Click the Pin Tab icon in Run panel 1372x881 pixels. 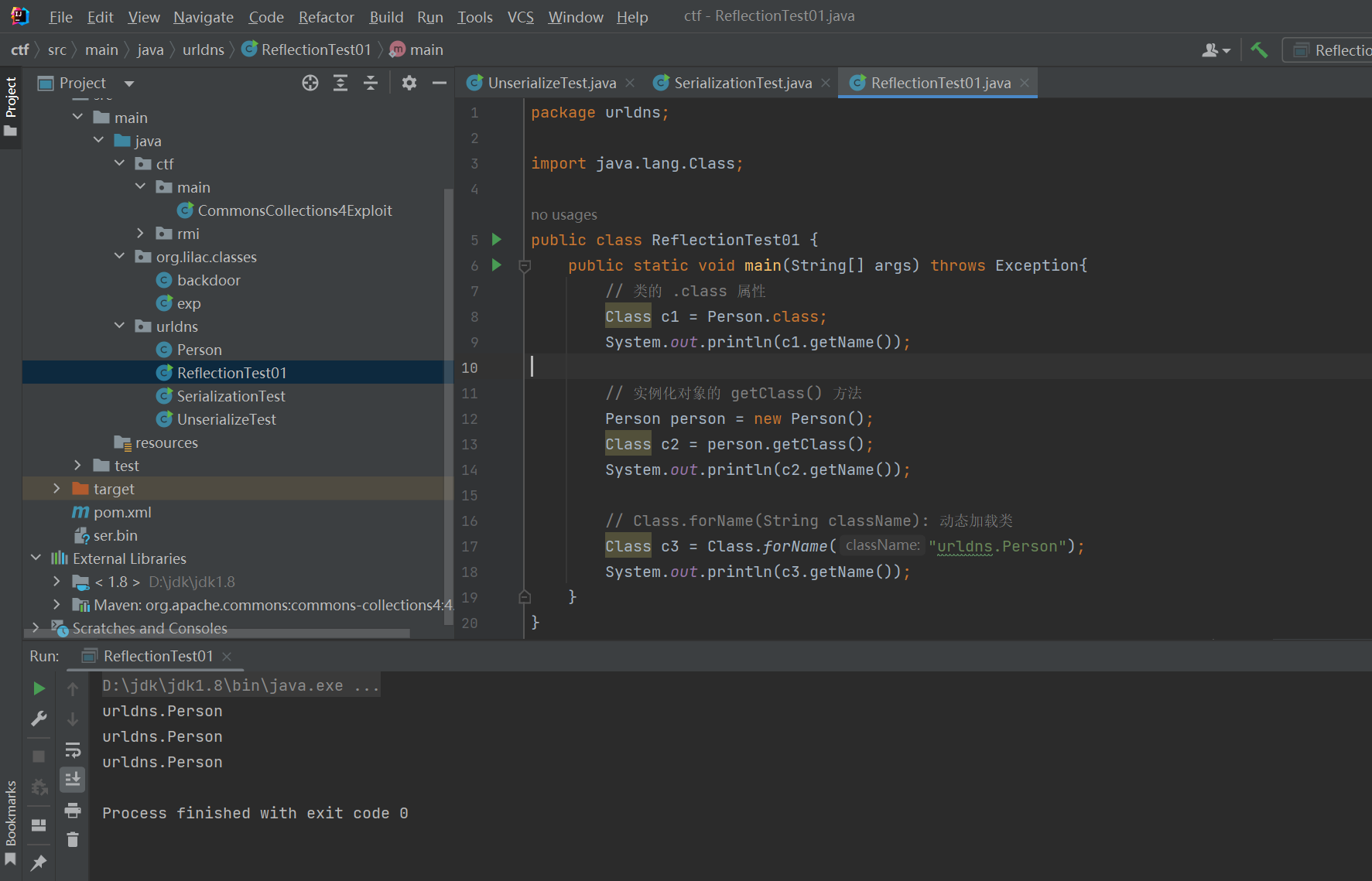39,862
